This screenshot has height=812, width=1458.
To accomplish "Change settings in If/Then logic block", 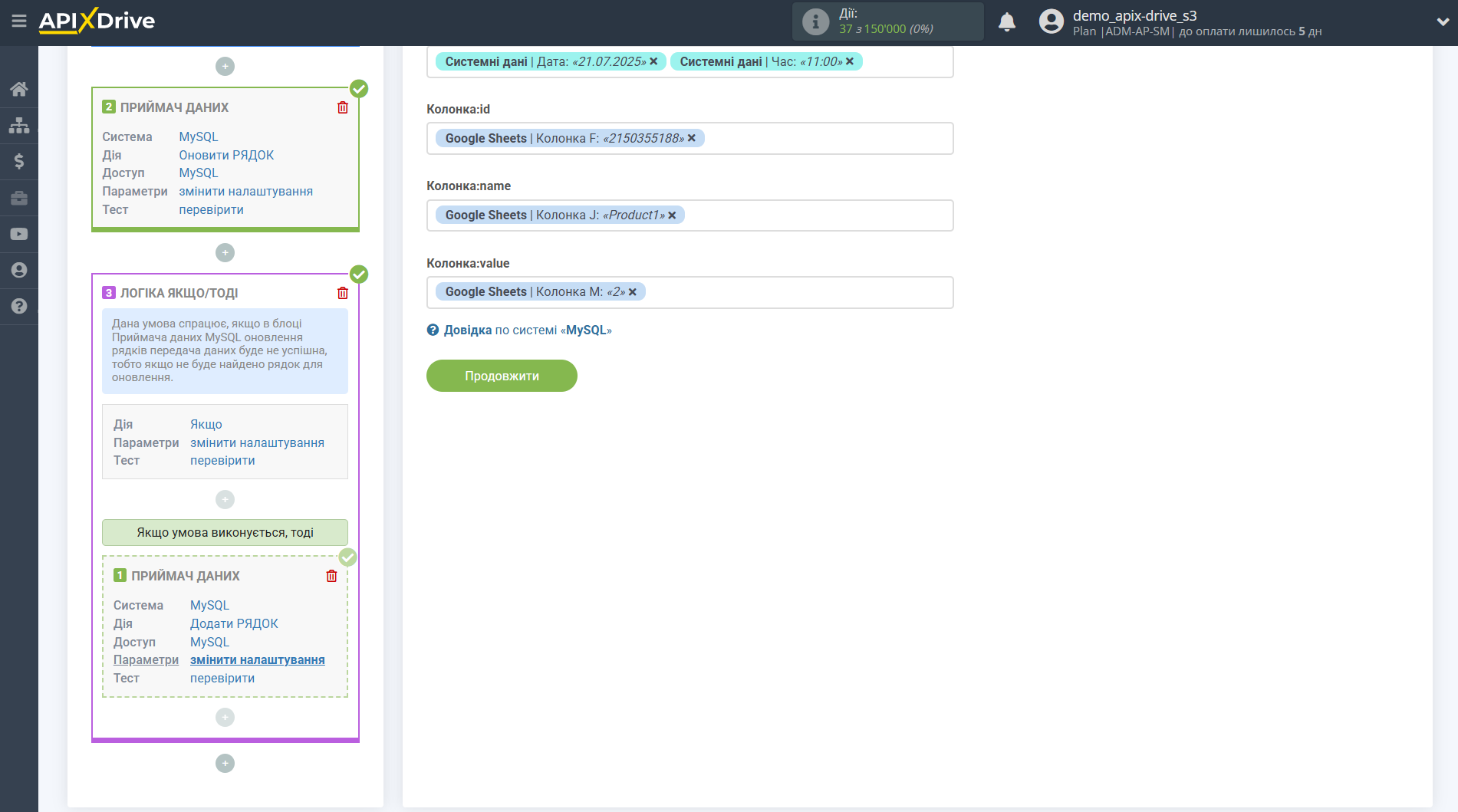I will 257,442.
